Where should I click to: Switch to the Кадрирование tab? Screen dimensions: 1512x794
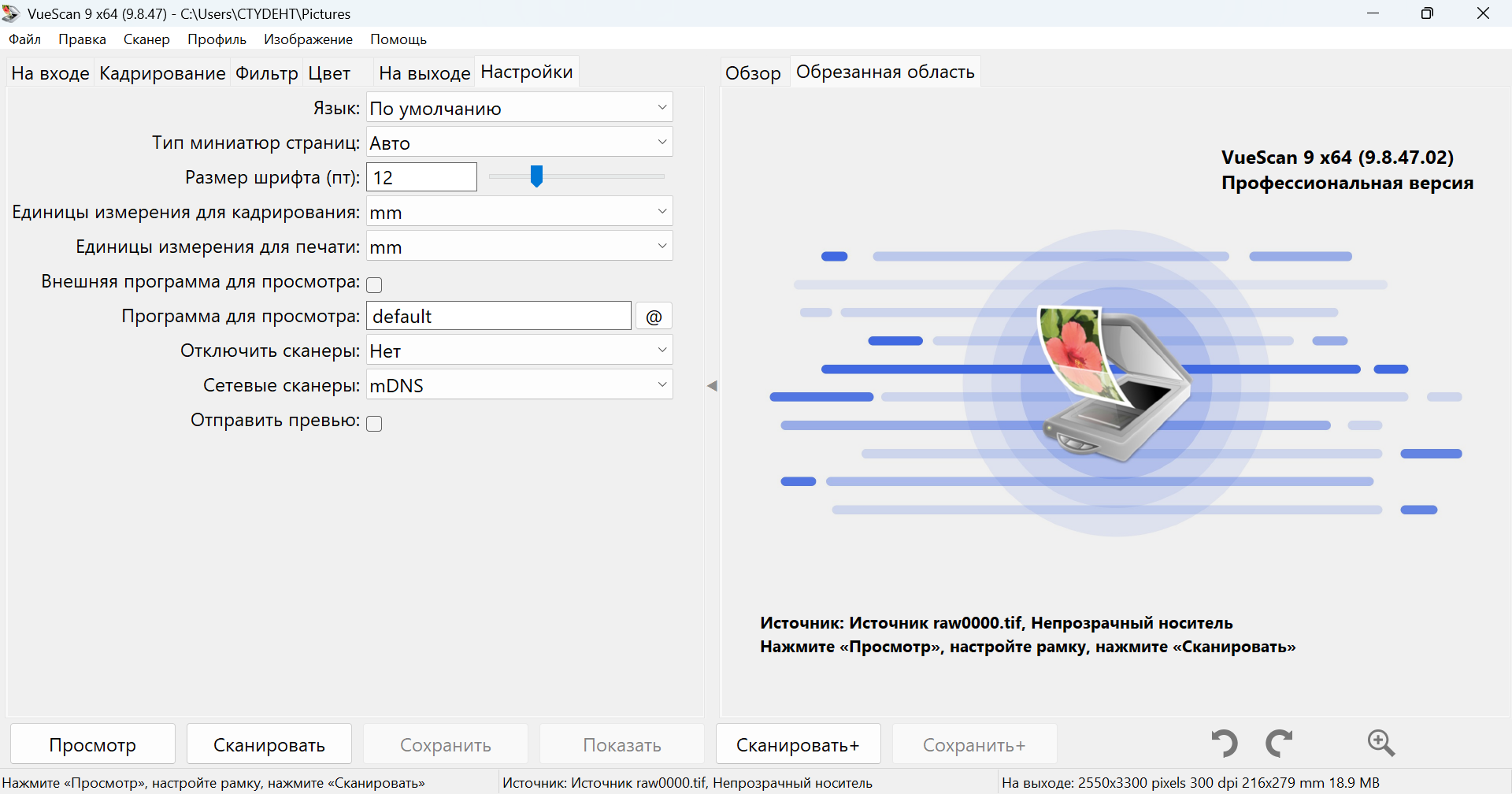[x=162, y=73]
